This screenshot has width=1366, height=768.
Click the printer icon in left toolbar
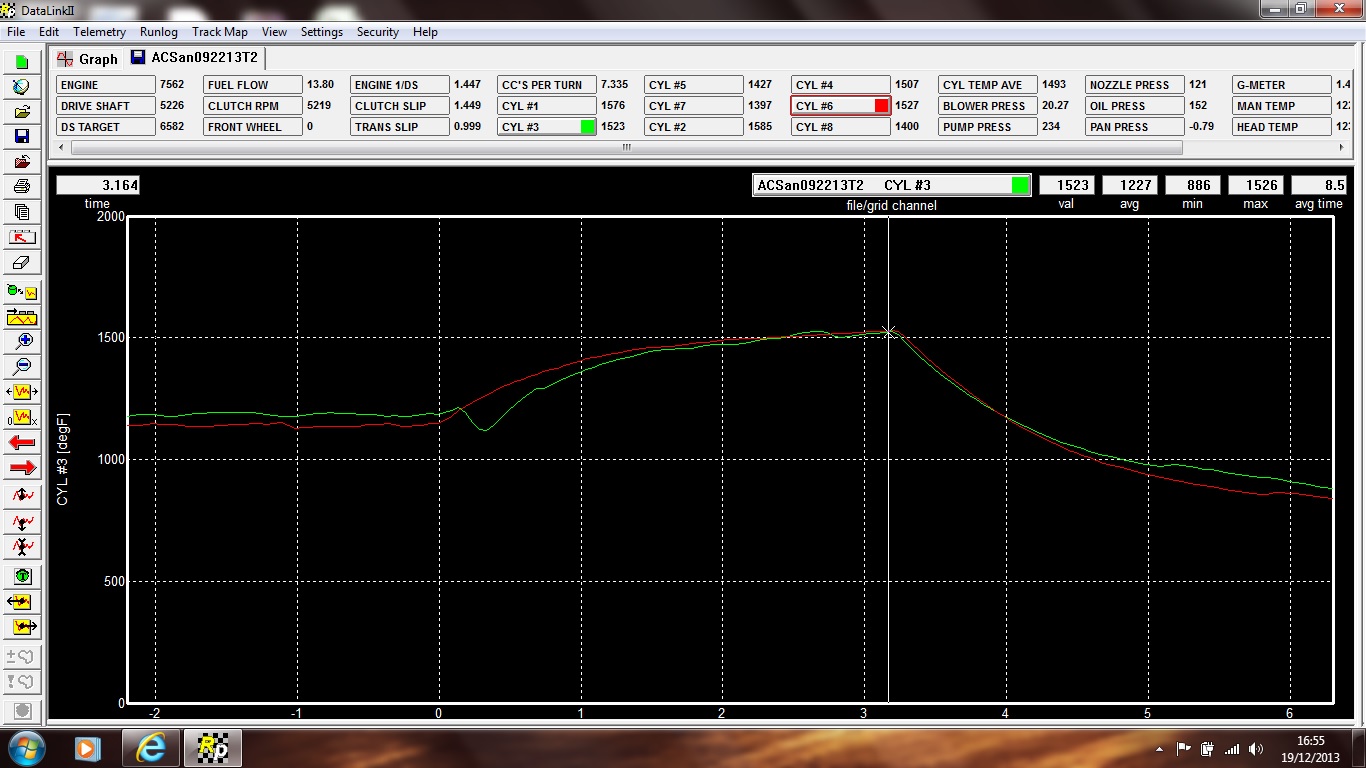[x=22, y=186]
